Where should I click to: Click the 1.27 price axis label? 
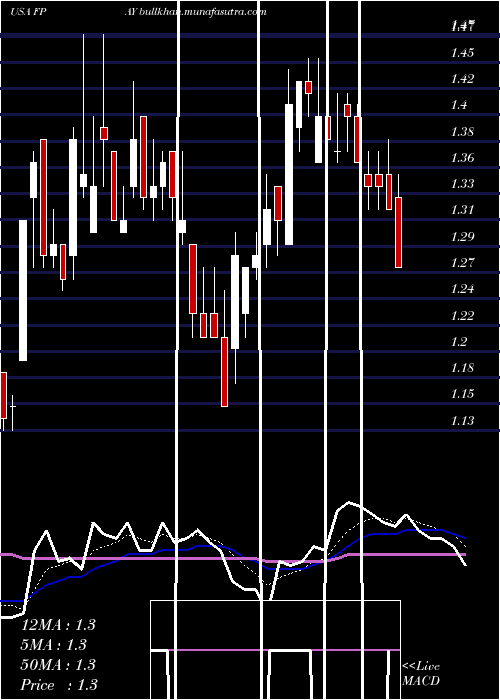coord(463,262)
